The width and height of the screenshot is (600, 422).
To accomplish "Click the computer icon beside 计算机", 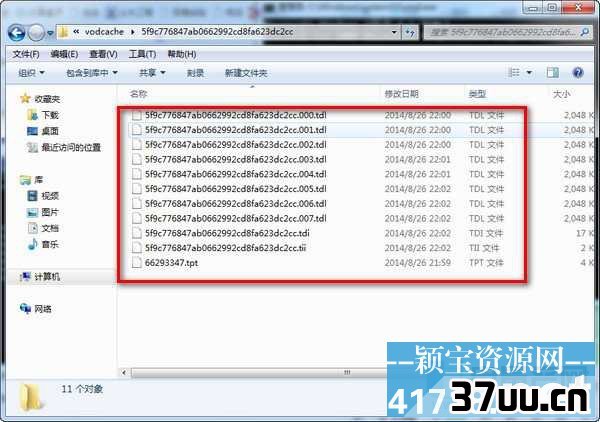I will click(x=25, y=276).
